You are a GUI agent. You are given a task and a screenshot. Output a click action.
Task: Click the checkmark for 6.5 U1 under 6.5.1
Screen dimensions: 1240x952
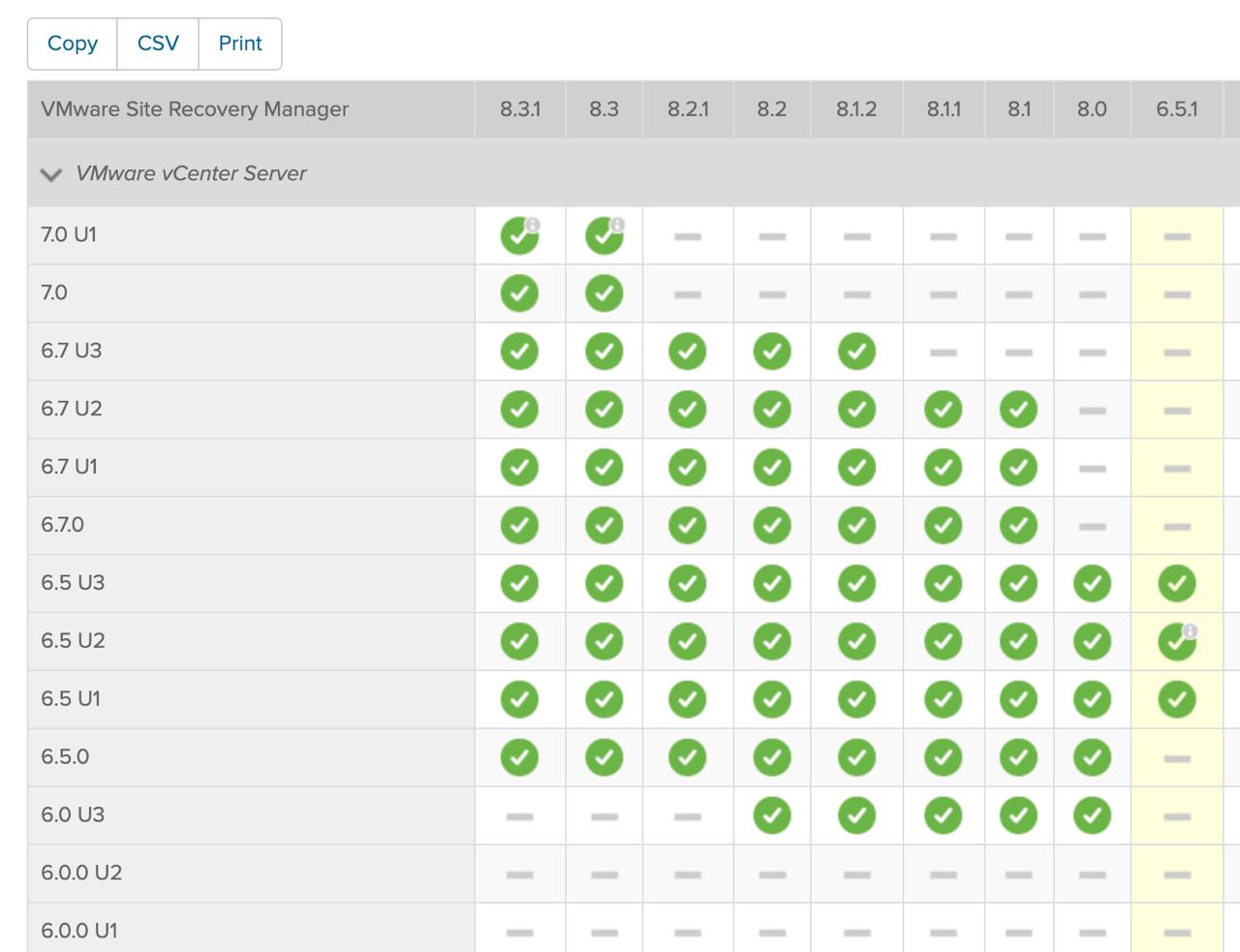1177,699
